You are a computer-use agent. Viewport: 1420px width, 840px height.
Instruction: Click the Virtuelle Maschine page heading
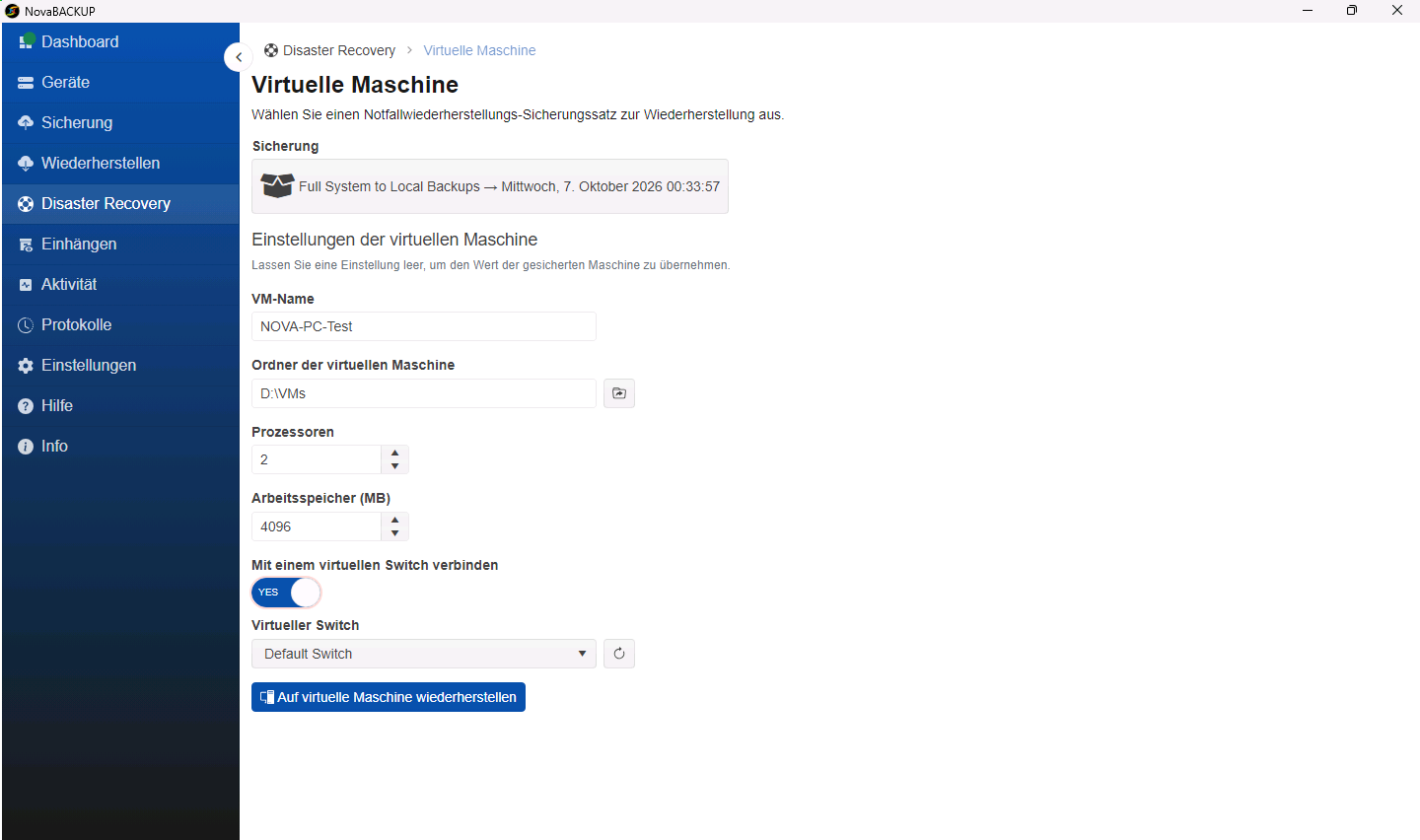[355, 85]
